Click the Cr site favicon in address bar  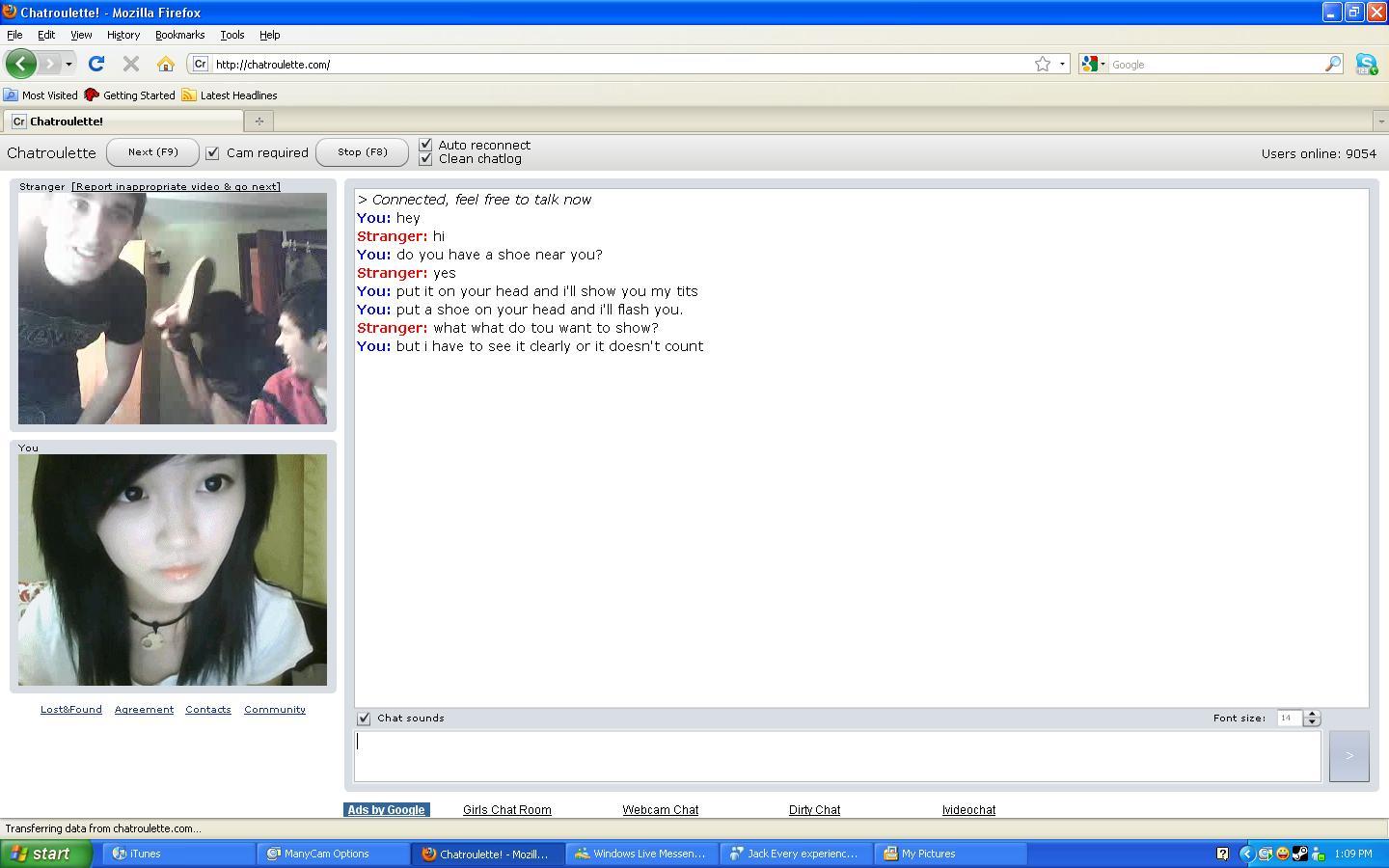[201, 64]
